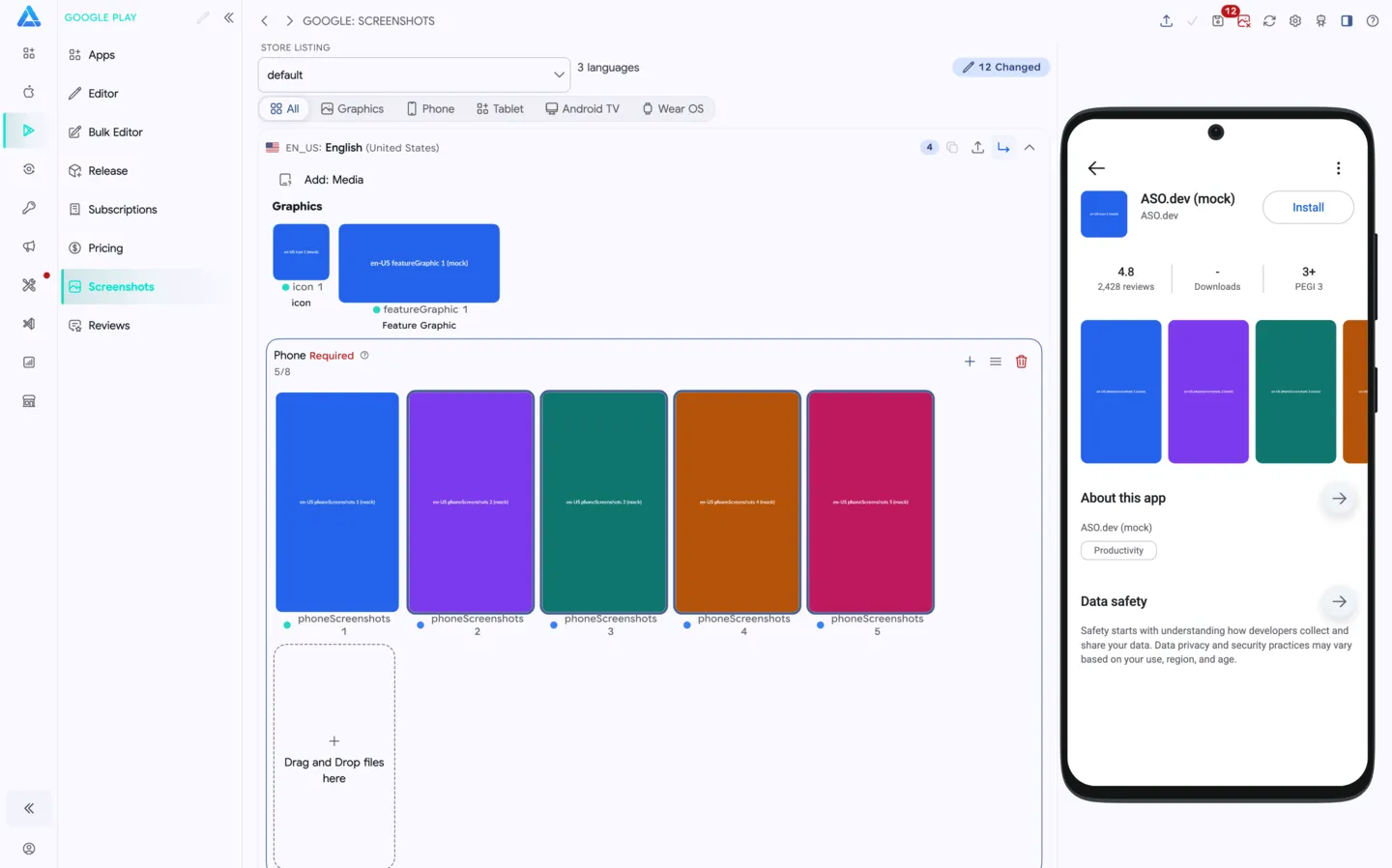
Task: Select the purple phoneScreenshots 2 thumbnail
Action: click(x=471, y=502)
